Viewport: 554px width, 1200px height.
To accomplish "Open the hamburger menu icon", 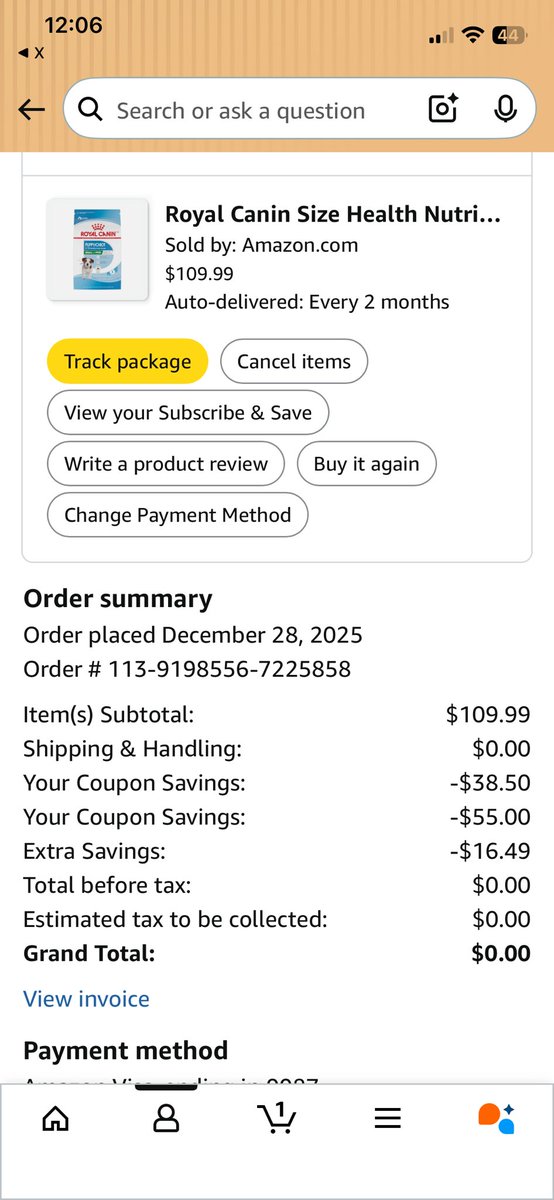I will click(x=387, y=1118).
